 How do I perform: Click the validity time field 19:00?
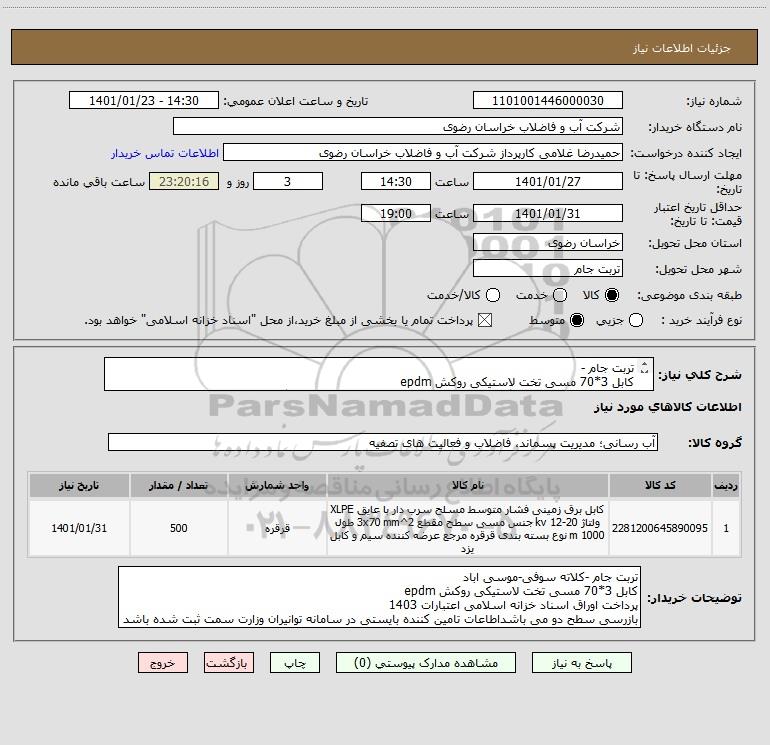pos(396,213)
